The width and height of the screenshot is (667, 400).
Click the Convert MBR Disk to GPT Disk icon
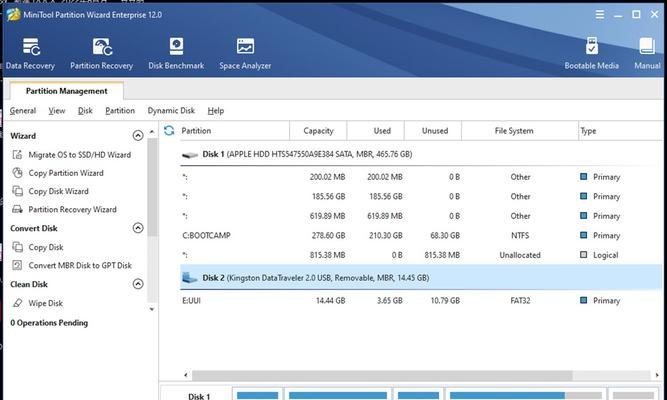pyautogui.click(x=17, y=265)
